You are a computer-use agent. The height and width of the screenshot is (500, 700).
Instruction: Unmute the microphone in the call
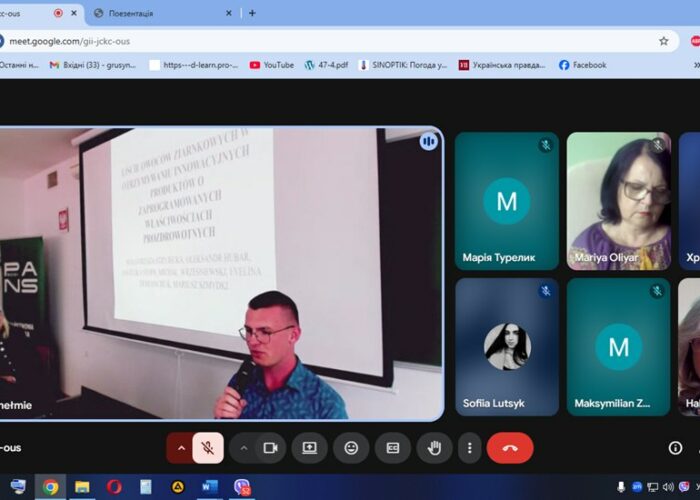coord(208,448)
